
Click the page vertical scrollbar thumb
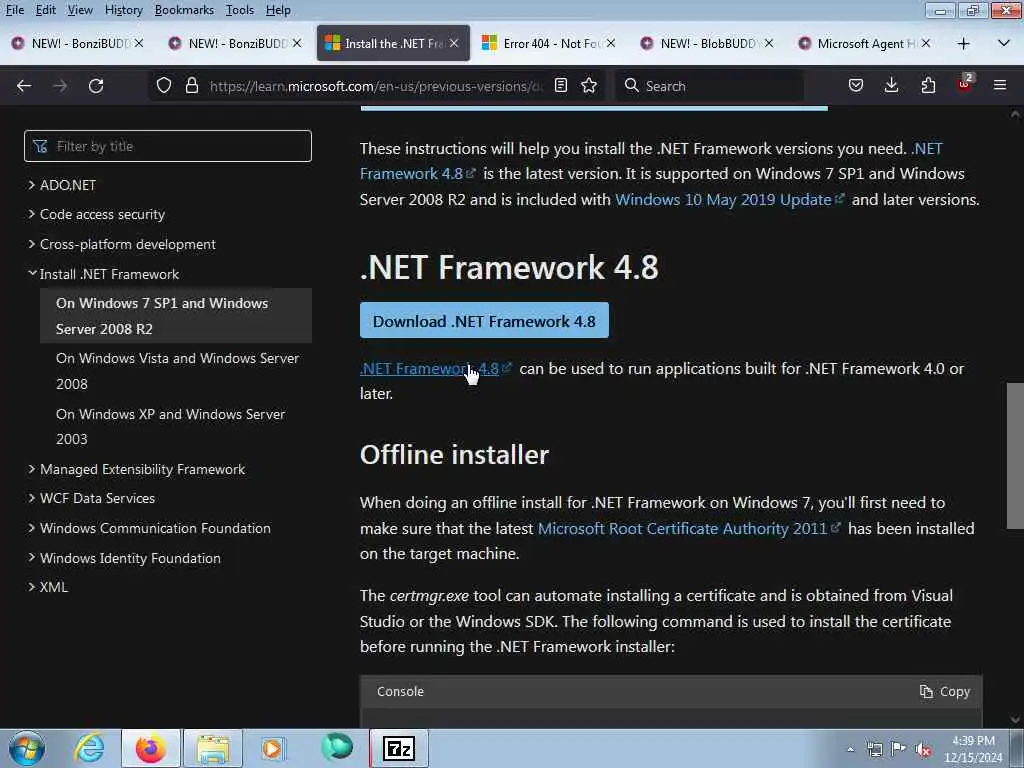coord(1015,455)
